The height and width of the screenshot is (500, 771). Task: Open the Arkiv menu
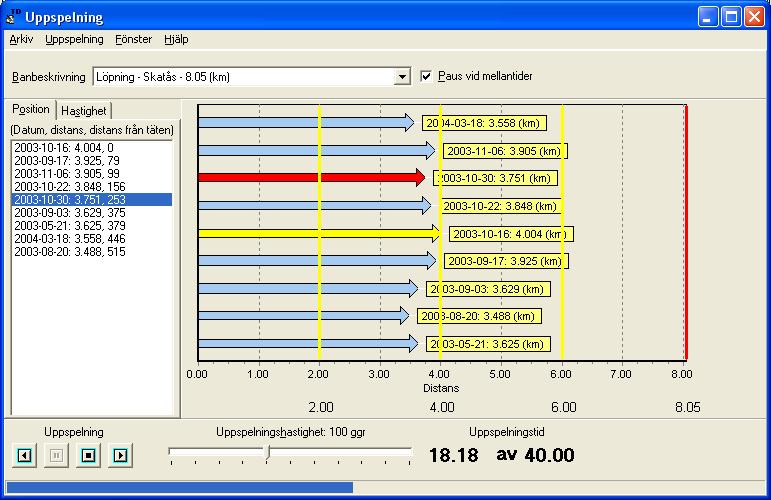pos(21,39)
